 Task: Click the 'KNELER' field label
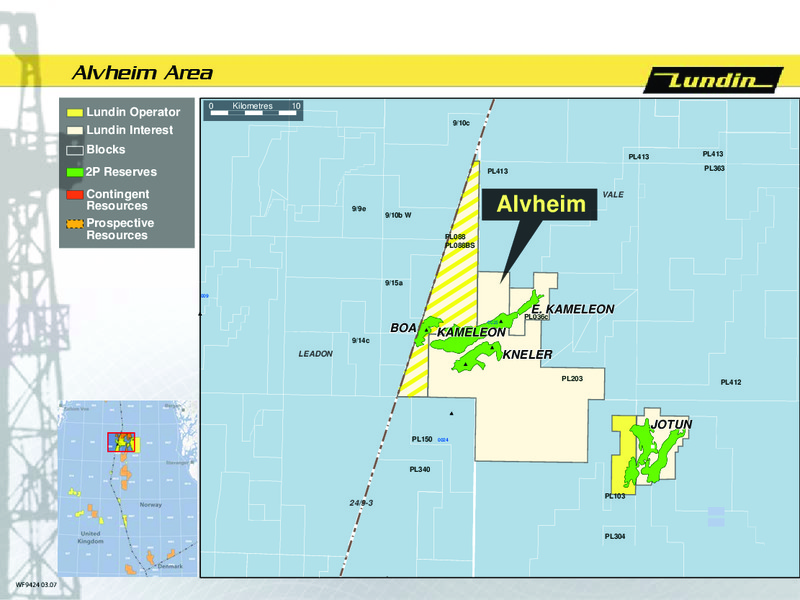tap(528, 355)
